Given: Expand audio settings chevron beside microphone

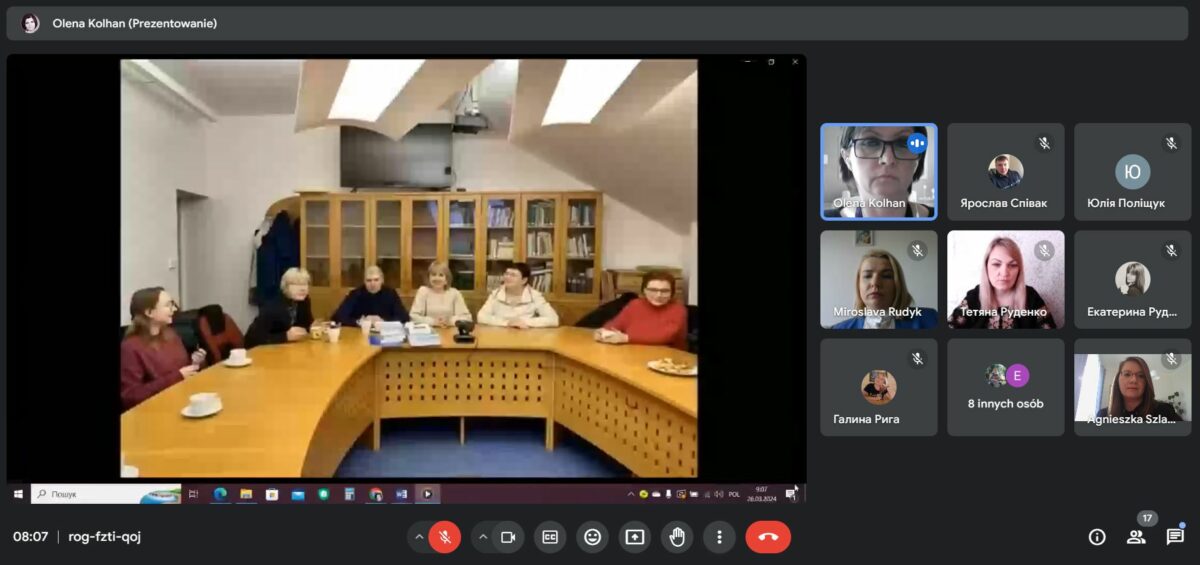Looking at the screenshot, I should click(418, 537).
